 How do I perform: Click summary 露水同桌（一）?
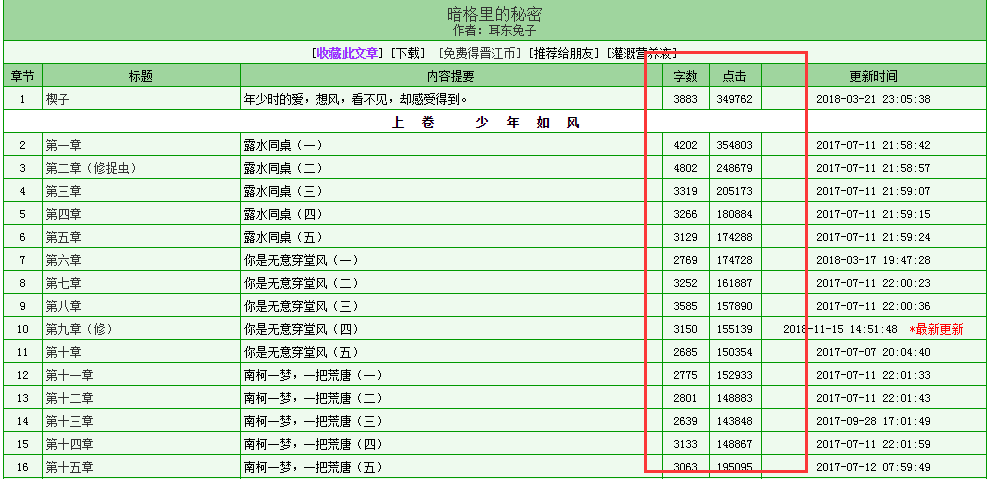coord(283,145)
